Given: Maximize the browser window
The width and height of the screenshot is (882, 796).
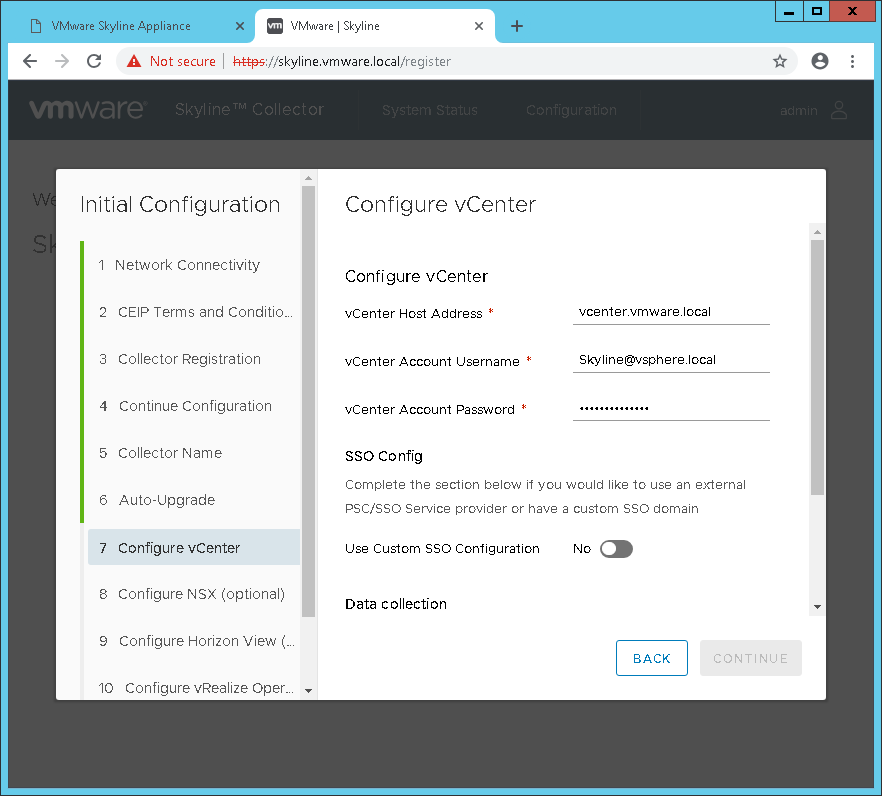Looking at the screenshot, I should [x=816, y=11].
